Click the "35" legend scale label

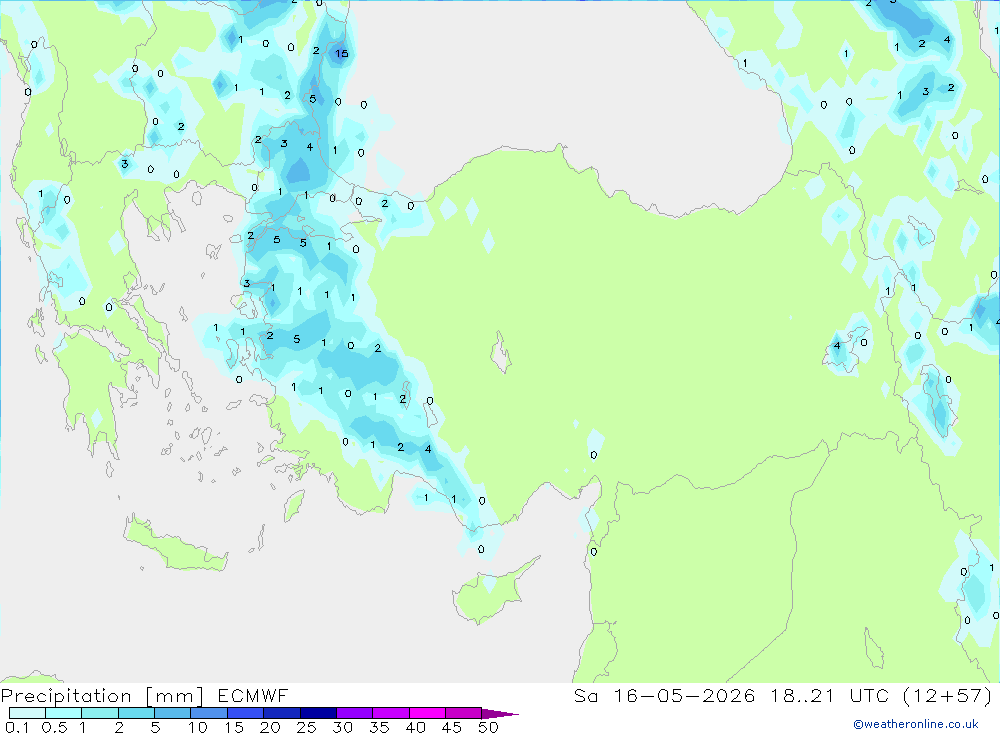tap(379, 727)
